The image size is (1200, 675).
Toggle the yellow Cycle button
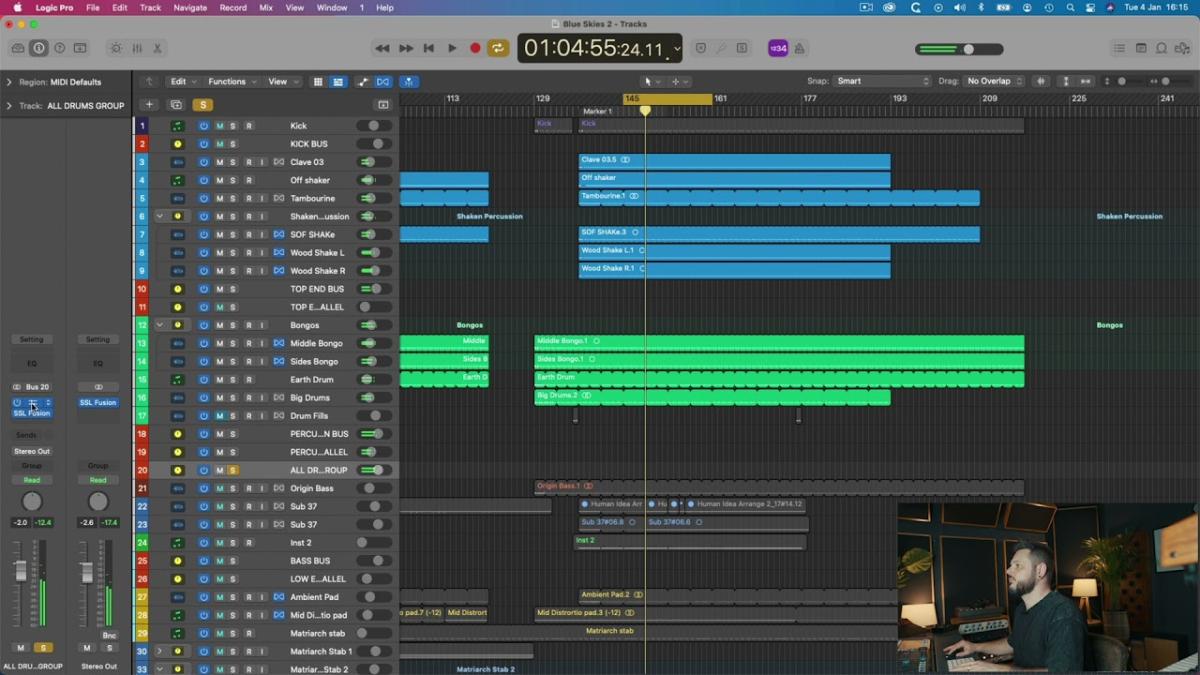point(498,48)
